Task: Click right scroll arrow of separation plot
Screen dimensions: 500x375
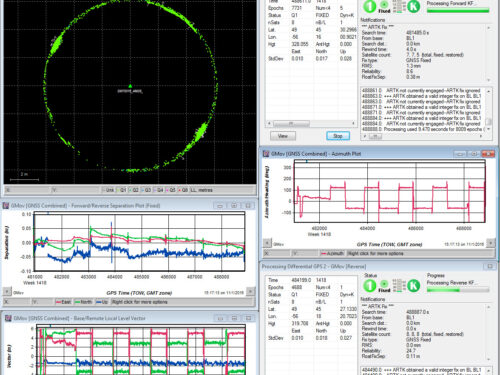Action: click(x=250, y=292)
